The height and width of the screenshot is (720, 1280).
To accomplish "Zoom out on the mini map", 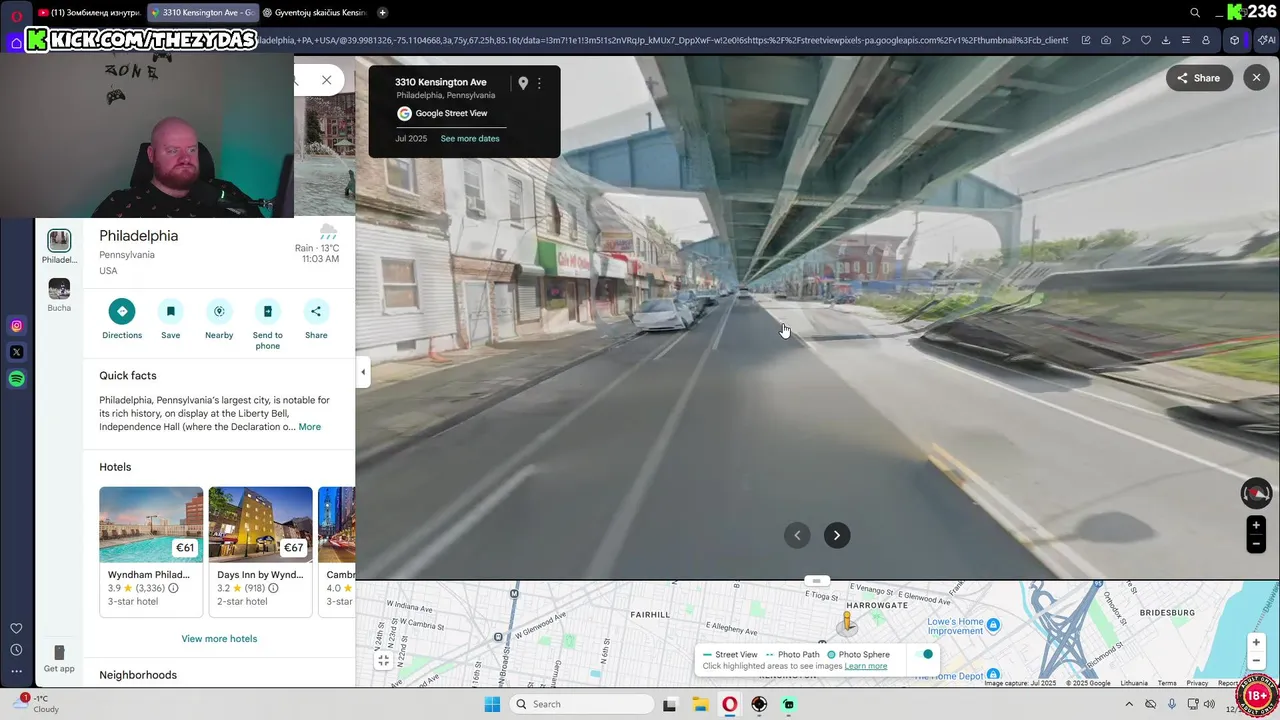I will [x=1257, y=661].
